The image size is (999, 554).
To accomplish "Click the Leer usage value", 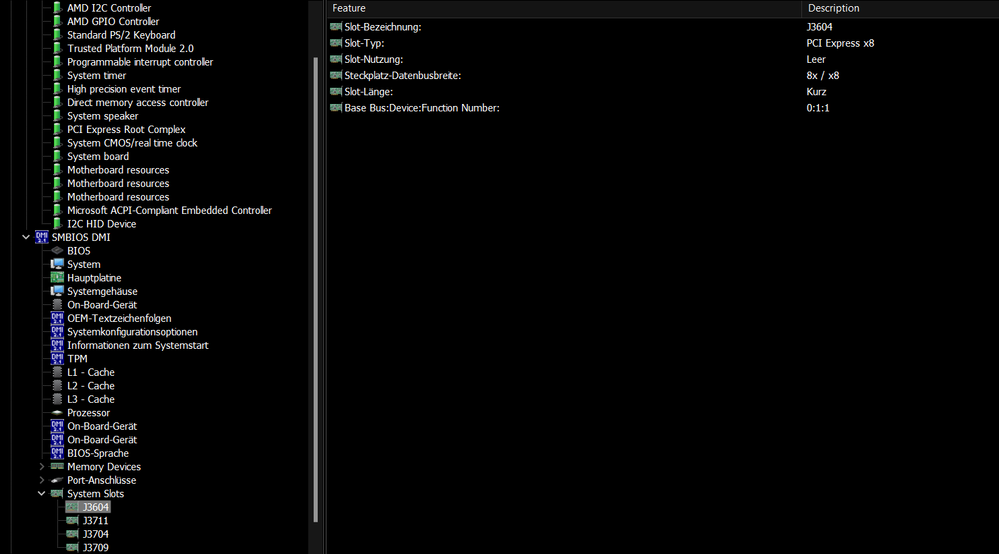I will (816, 59).
